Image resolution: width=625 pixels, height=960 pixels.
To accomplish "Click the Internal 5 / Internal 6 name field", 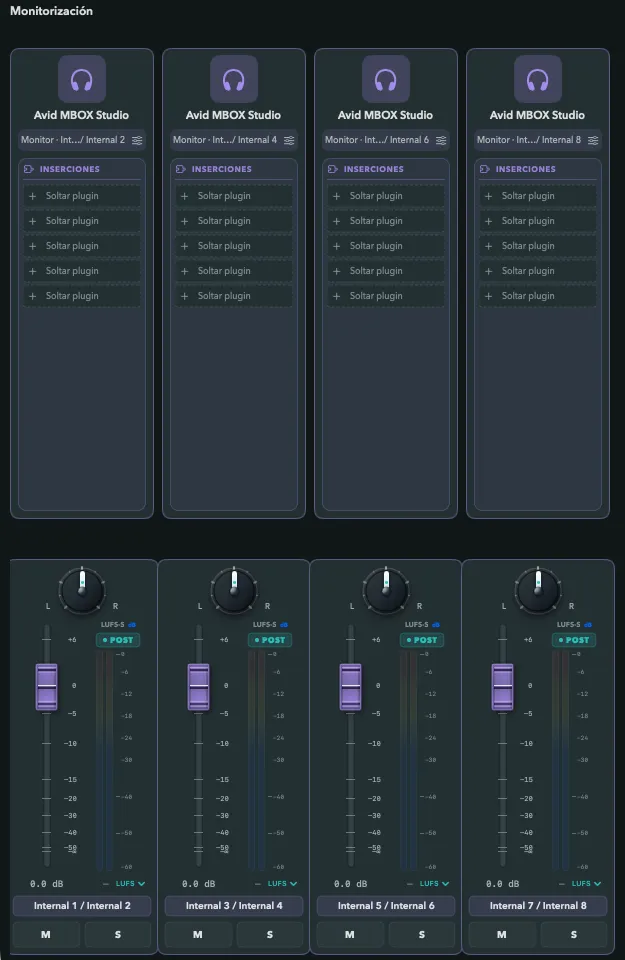I will click(386, 906).
